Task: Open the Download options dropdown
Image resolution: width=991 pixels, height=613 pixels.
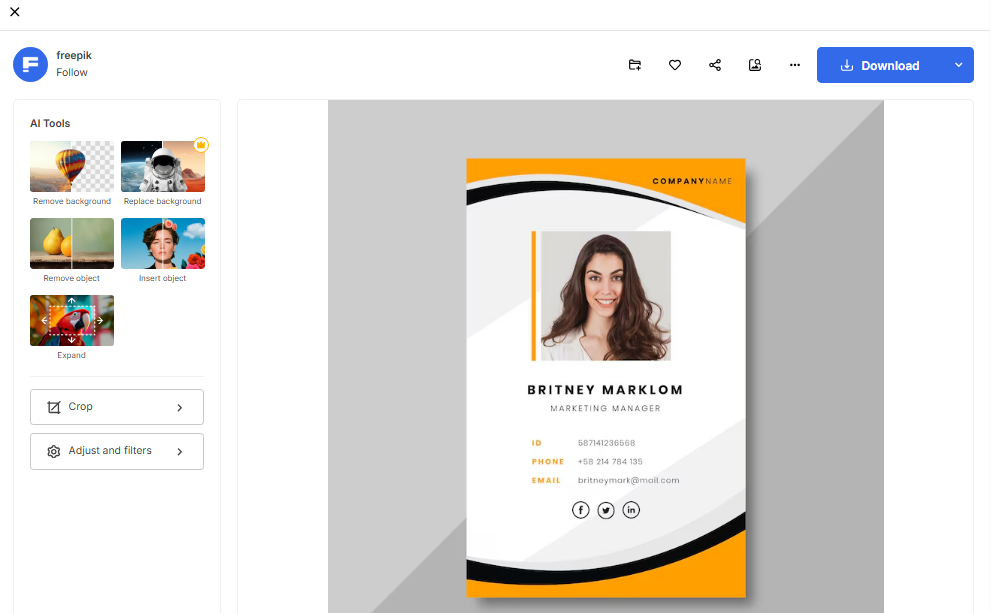Action: [x=957, y=64]
